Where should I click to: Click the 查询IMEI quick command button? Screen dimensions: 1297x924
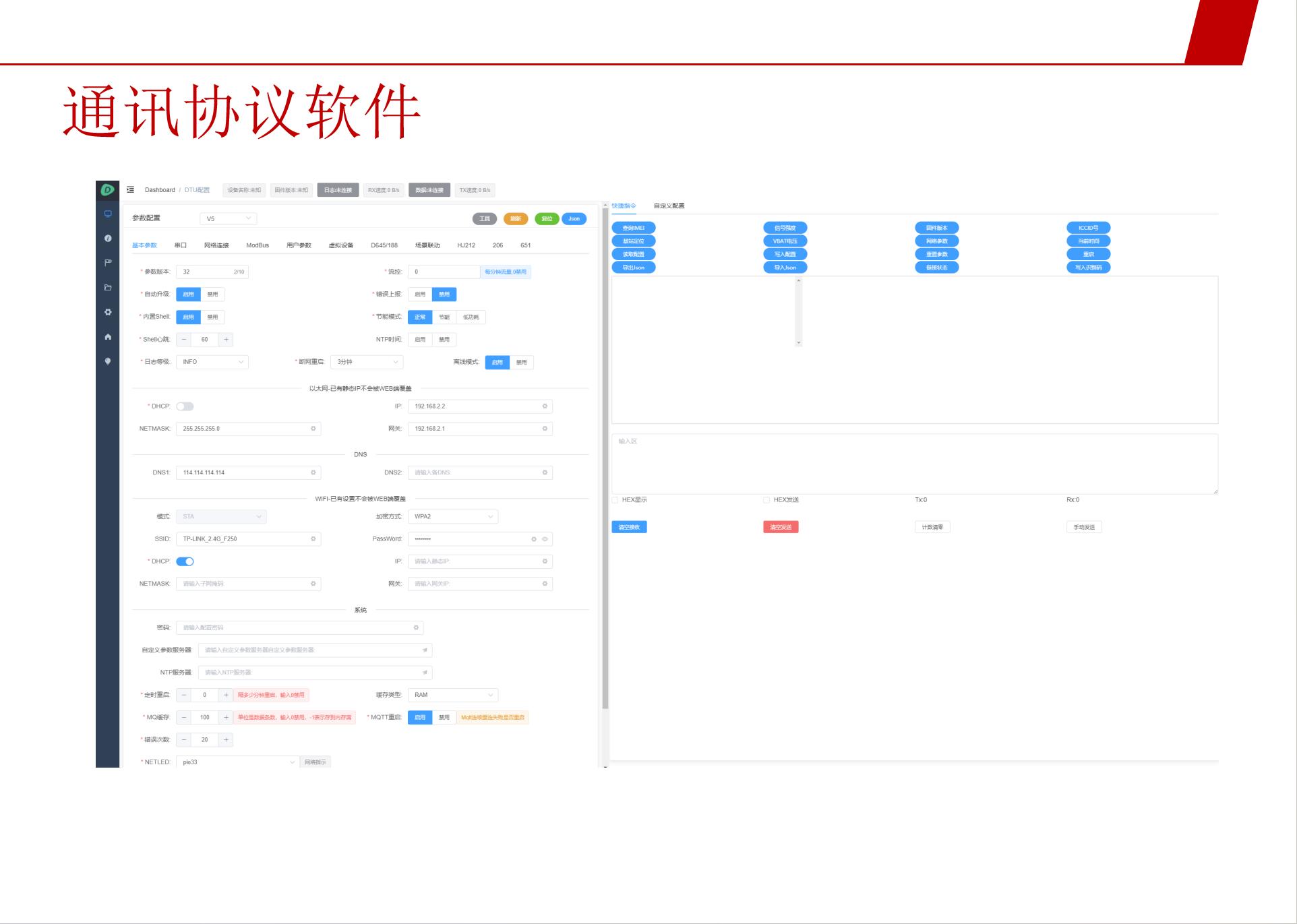click(633, 228)
